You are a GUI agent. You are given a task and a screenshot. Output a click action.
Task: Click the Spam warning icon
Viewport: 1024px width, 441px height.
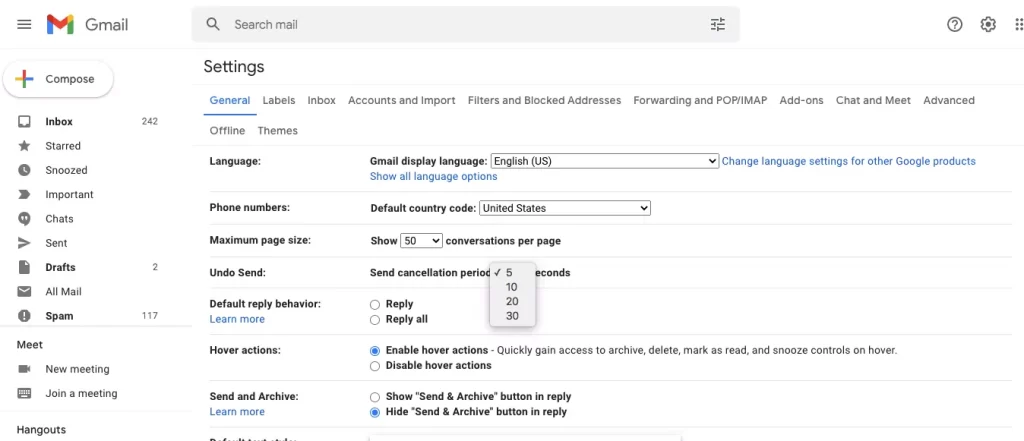click(24, 316)
